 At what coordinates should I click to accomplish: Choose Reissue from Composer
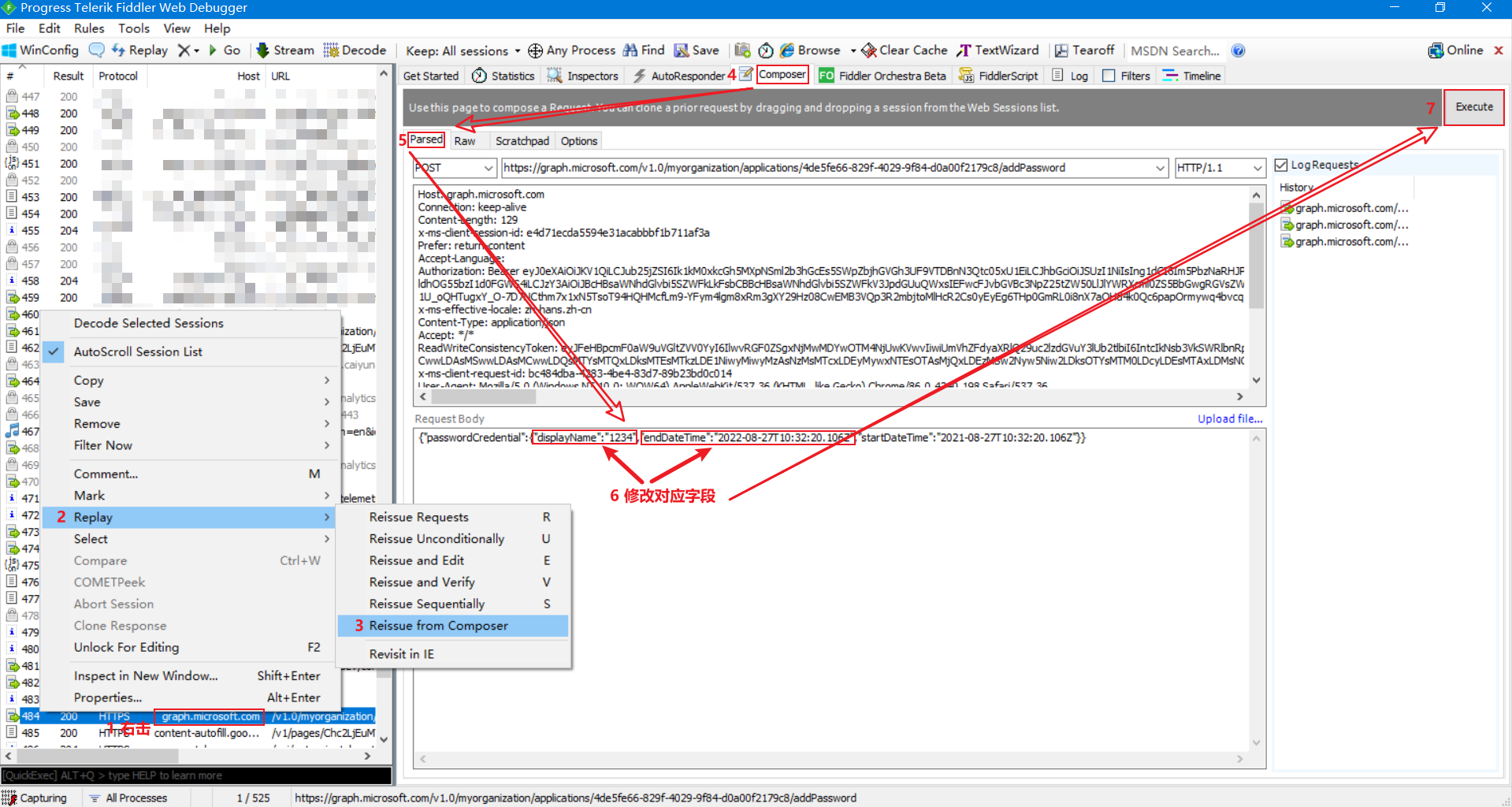click(453, 626)
